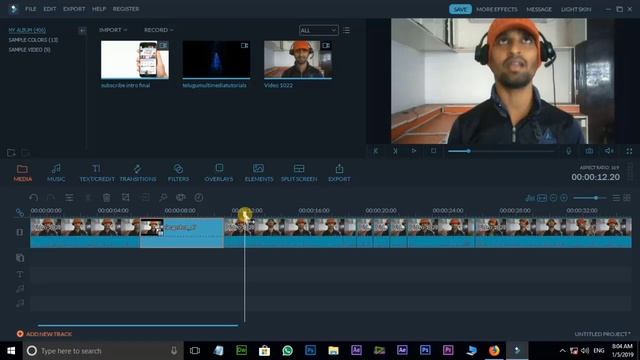Click ADD NEW TRACK
The image size is (640, 360).
44,334
